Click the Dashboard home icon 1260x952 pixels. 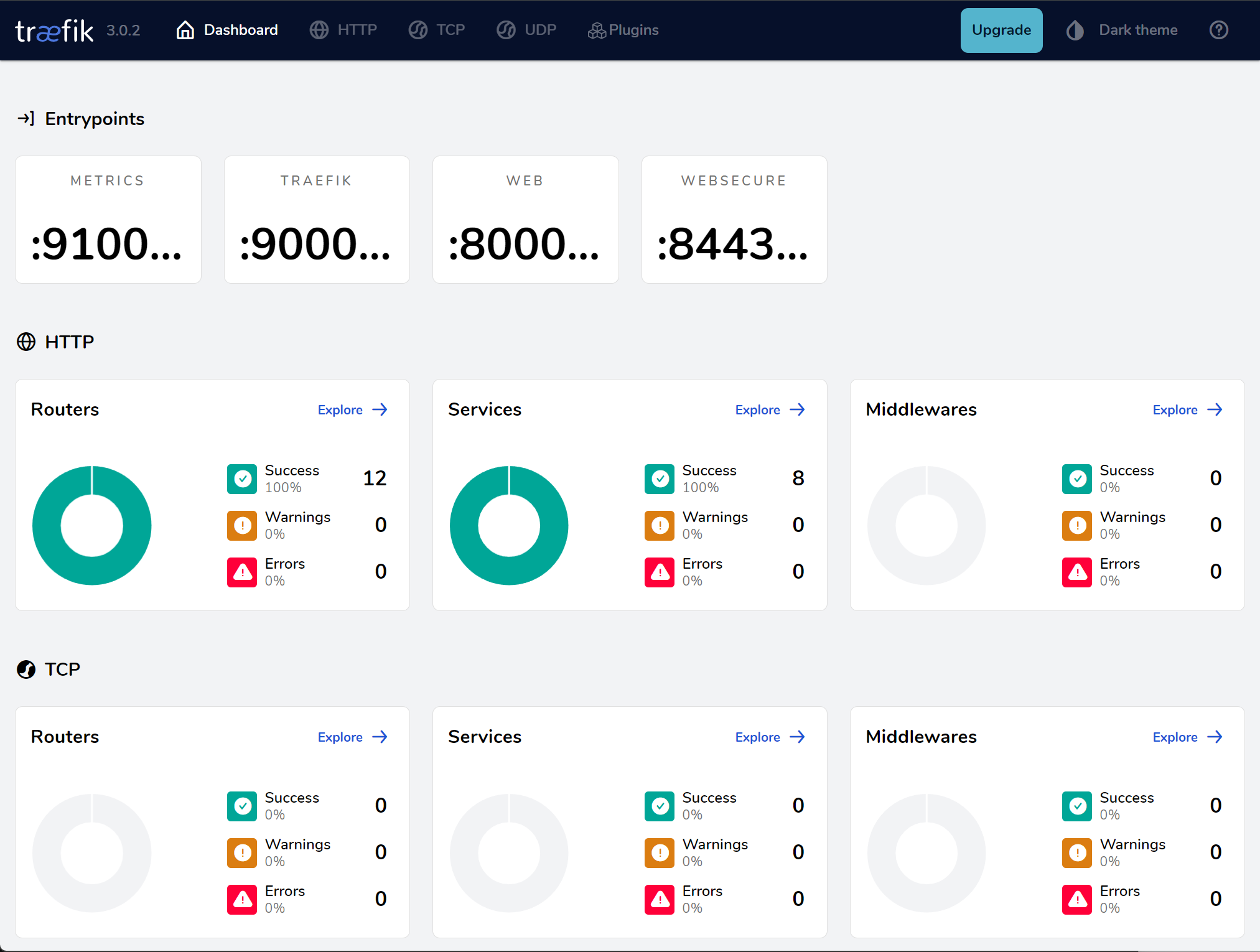pos(185,30)
